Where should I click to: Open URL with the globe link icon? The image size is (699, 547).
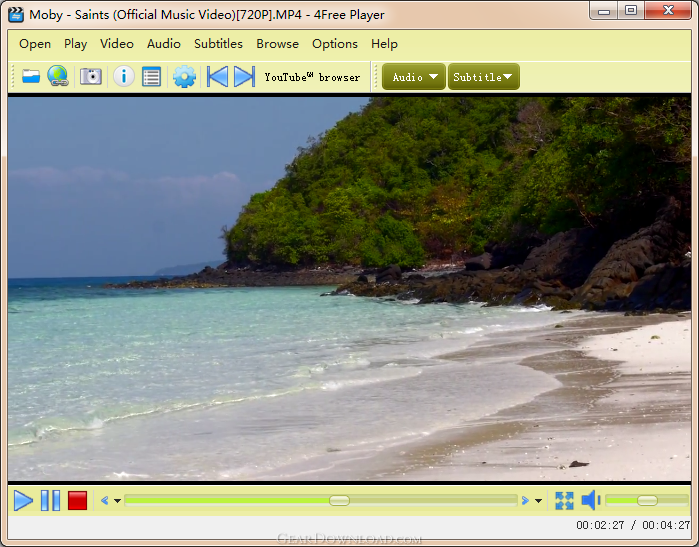coord(58,76)
